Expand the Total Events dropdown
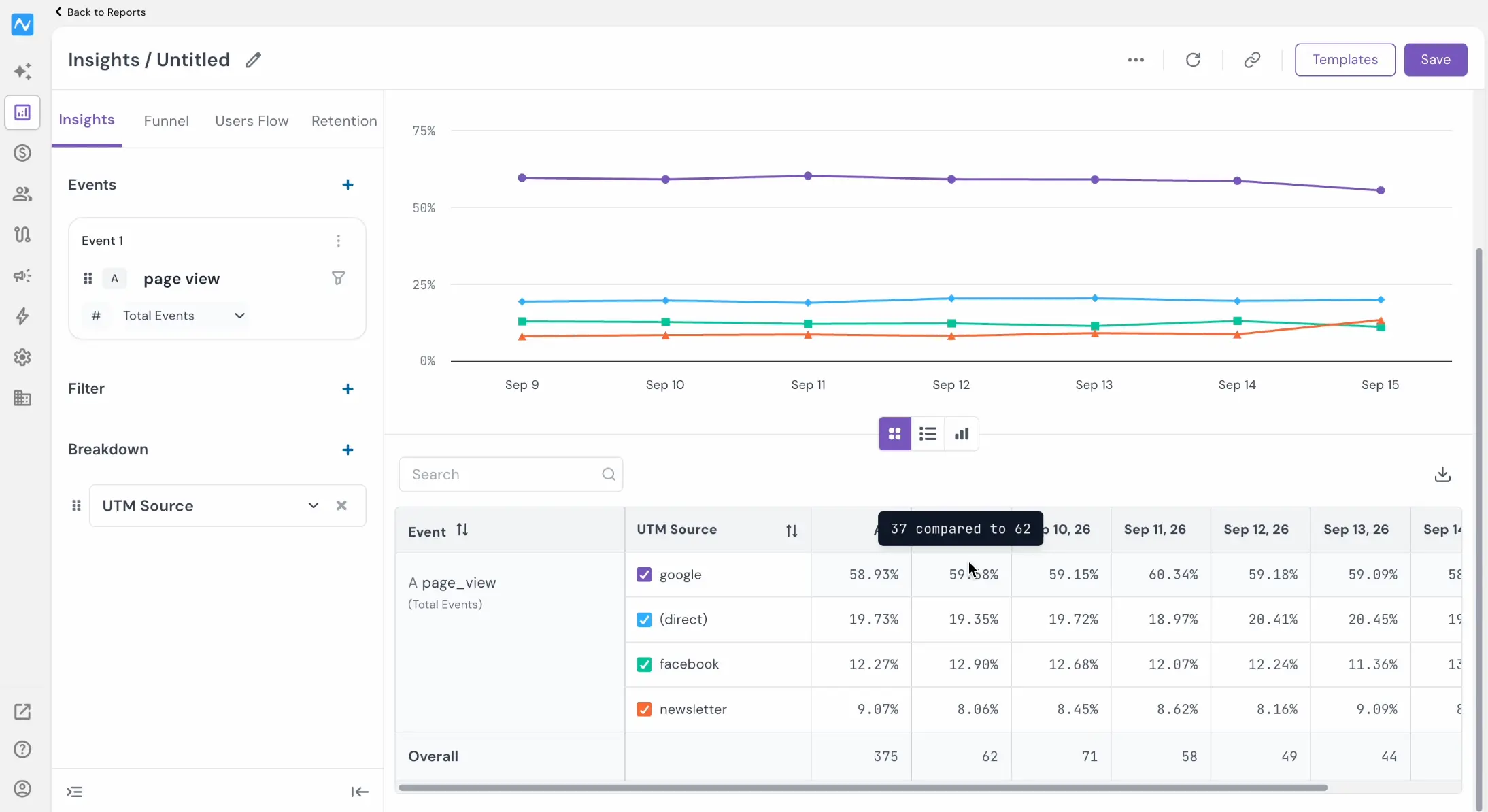 click(184, 316)
